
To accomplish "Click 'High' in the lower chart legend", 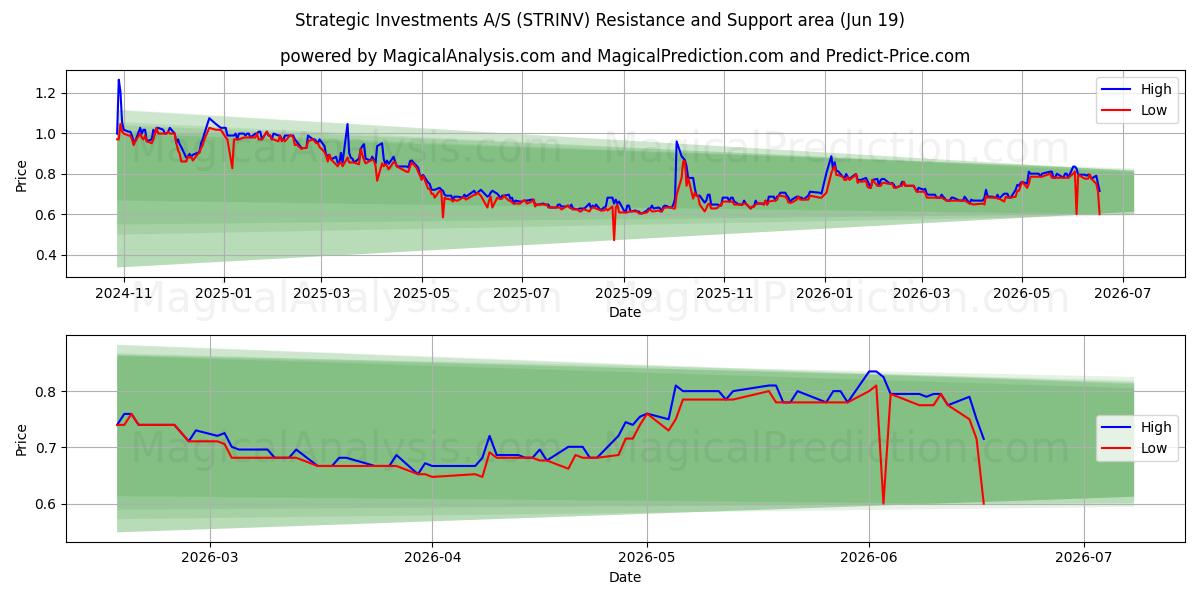I will (x=1156, y=427).
